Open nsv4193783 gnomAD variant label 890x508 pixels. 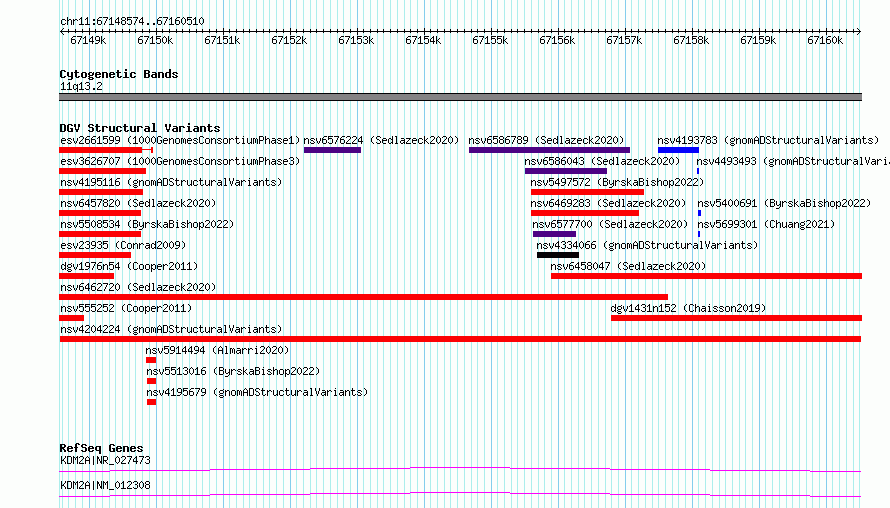[x=768, y=140]
